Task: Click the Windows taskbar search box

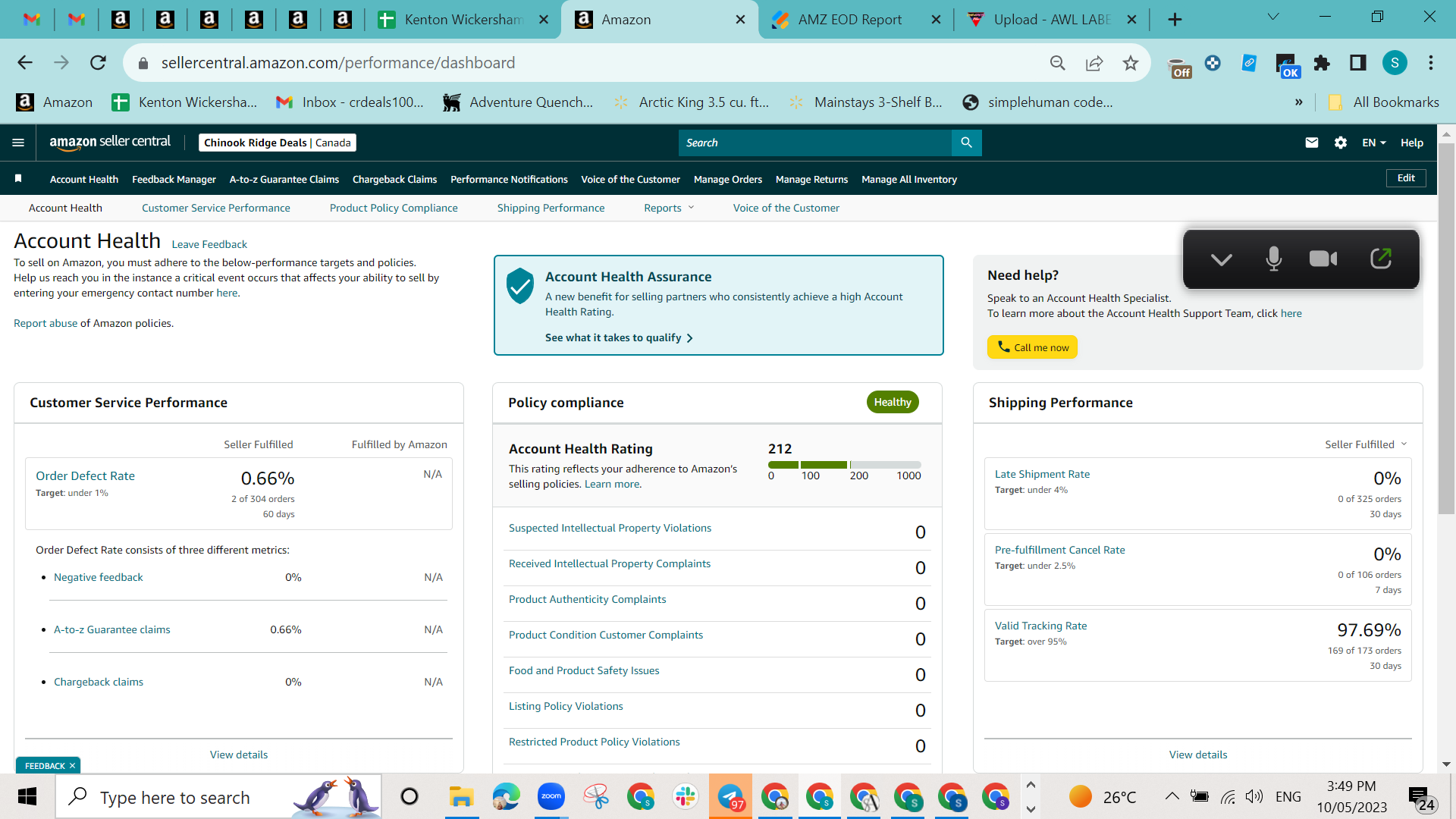Action: pos(218,796)
